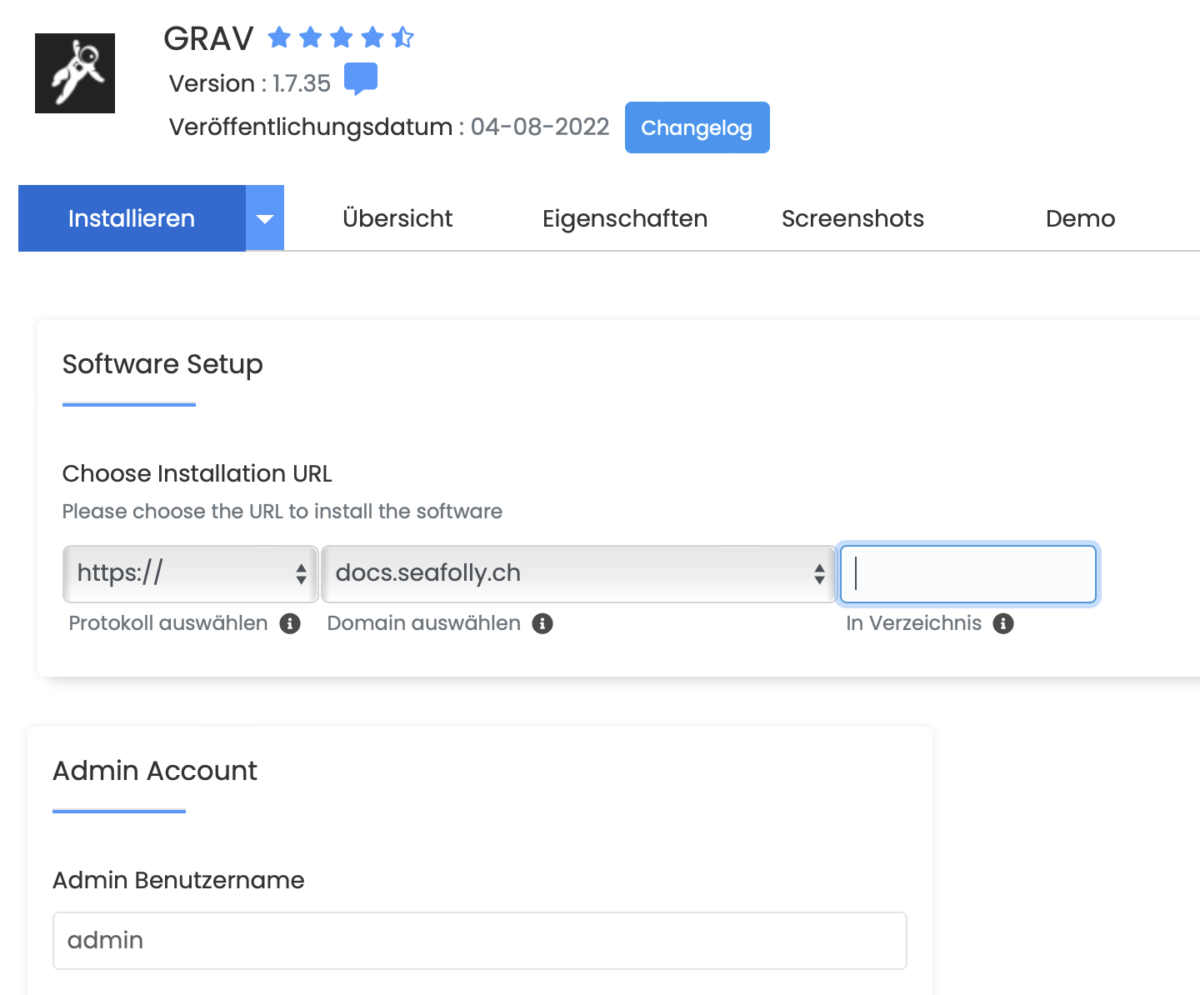Click the GRAV astronaut logo icon
The height and width of the screenshot is (995, 1200).
[x=74, y=73]
